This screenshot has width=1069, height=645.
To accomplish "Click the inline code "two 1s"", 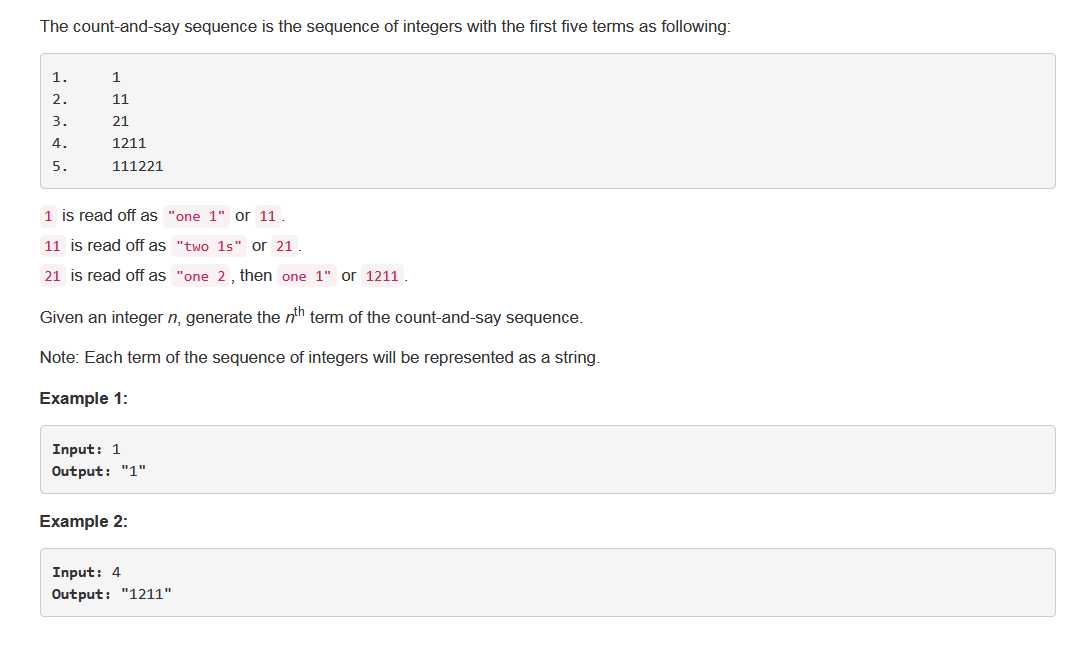I will (209, 246).
